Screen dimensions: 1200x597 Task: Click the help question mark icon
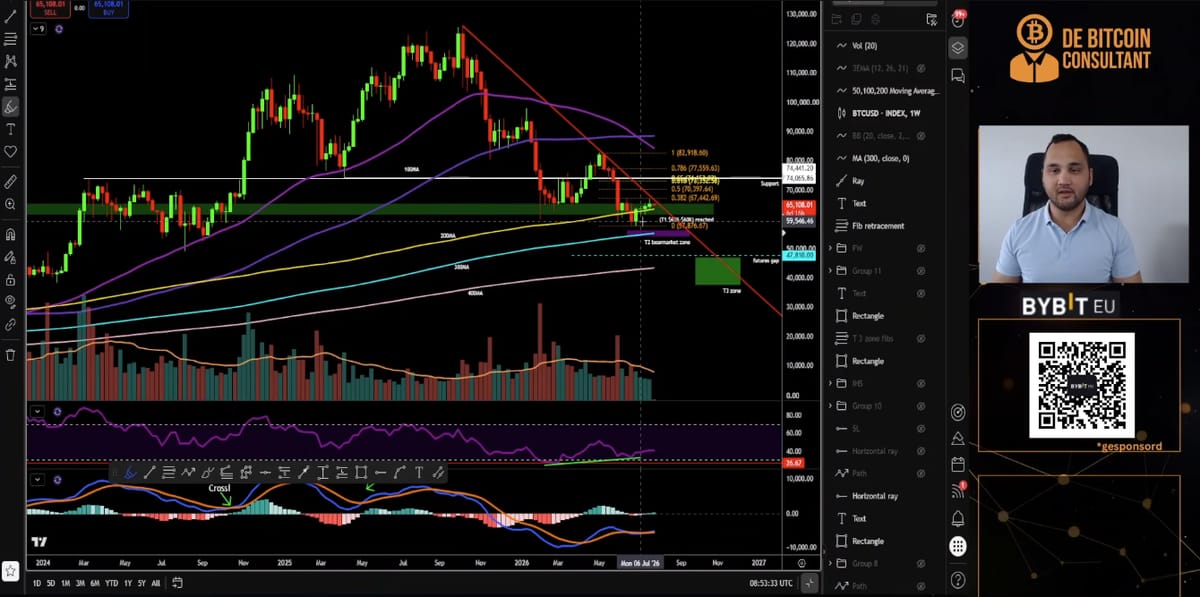[958, 580]
